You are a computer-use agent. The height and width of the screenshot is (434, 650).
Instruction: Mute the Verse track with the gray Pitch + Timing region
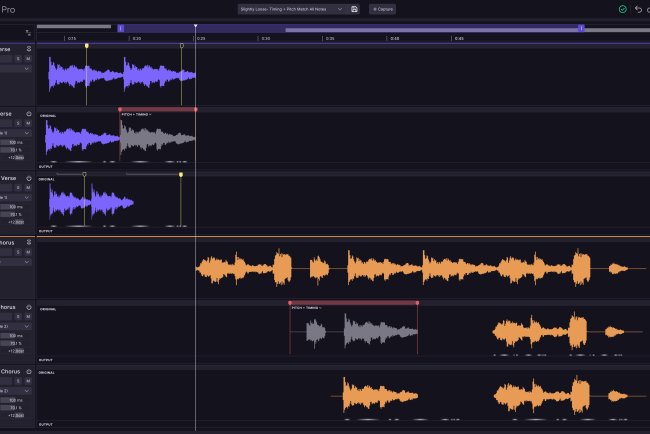click(28, 123)
